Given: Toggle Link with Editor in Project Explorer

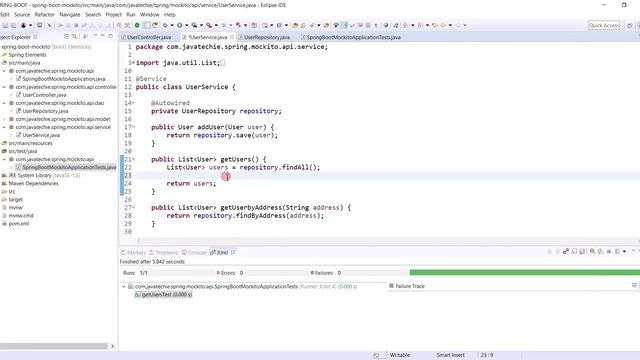Looking at the screenshot, I should [74, 37].
